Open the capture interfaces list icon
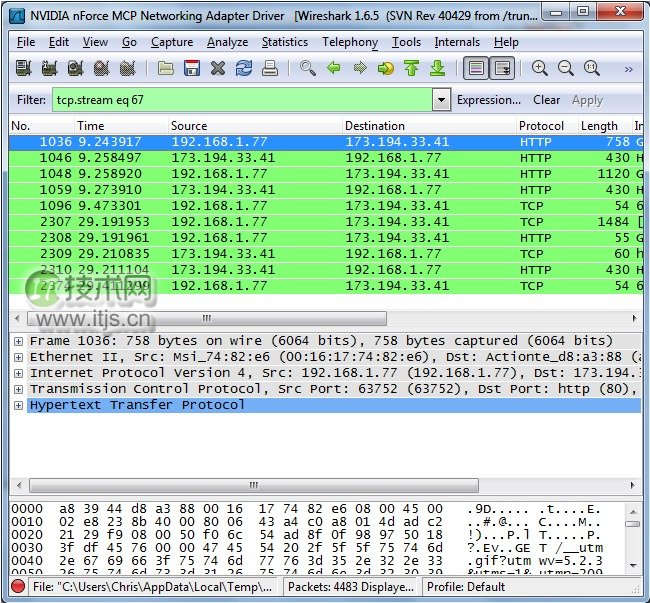This screenshot has height=603, width=650. coord(23,68)
